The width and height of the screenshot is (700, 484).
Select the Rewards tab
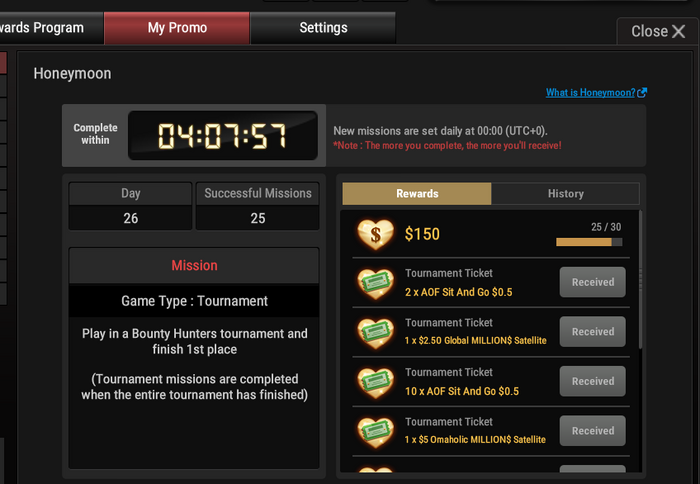[x=417, y=193]
